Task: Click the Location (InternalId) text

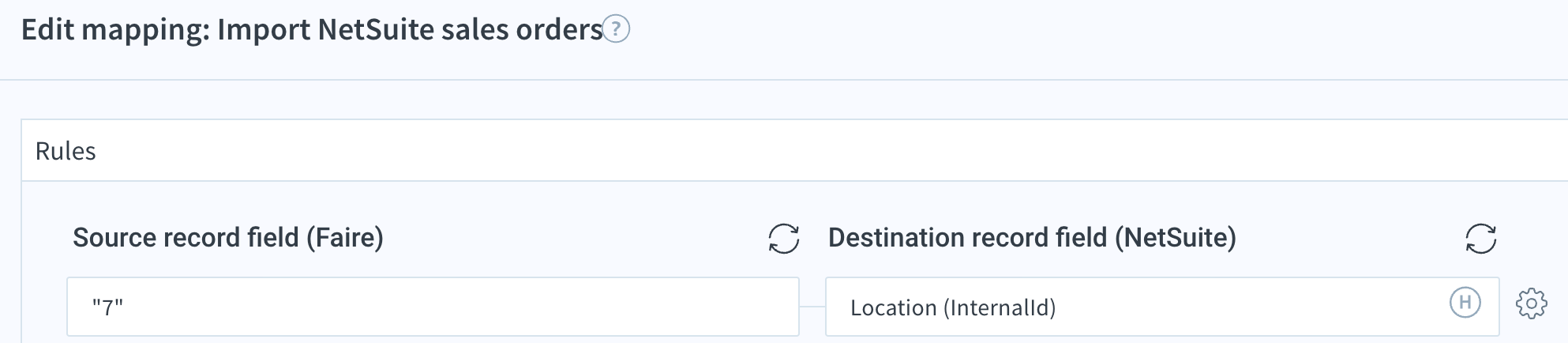Action: pos(953,307)
